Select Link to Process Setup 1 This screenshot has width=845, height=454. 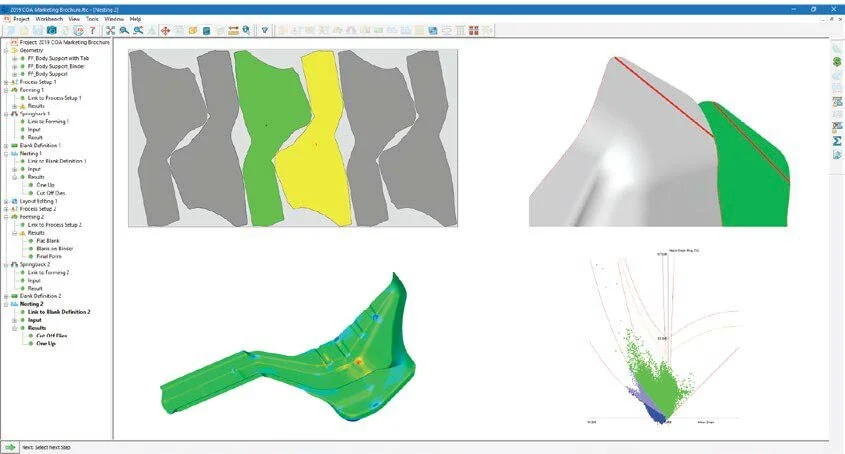(x=54, y=98)
